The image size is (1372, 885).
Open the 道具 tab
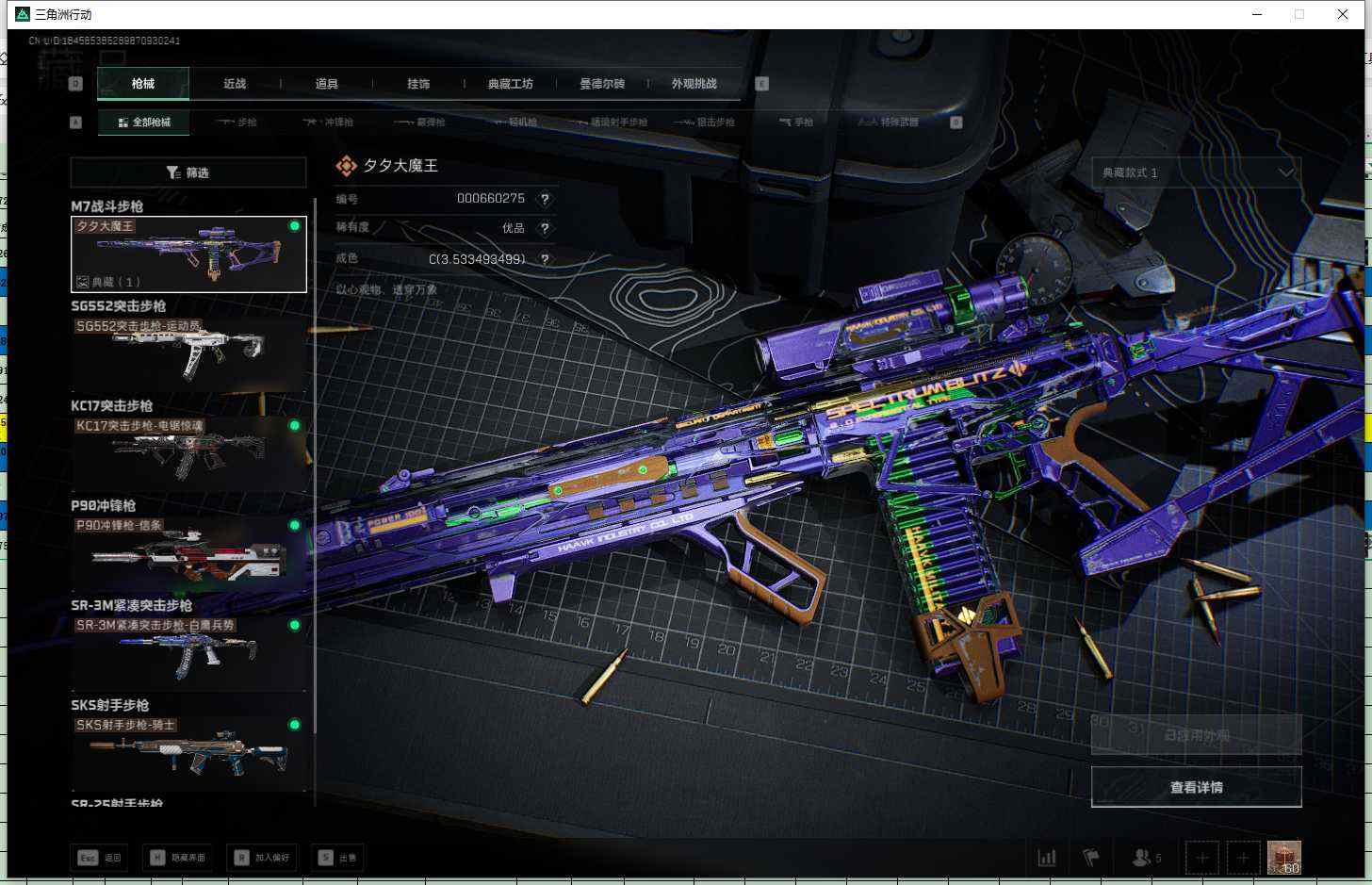[326, 84]
